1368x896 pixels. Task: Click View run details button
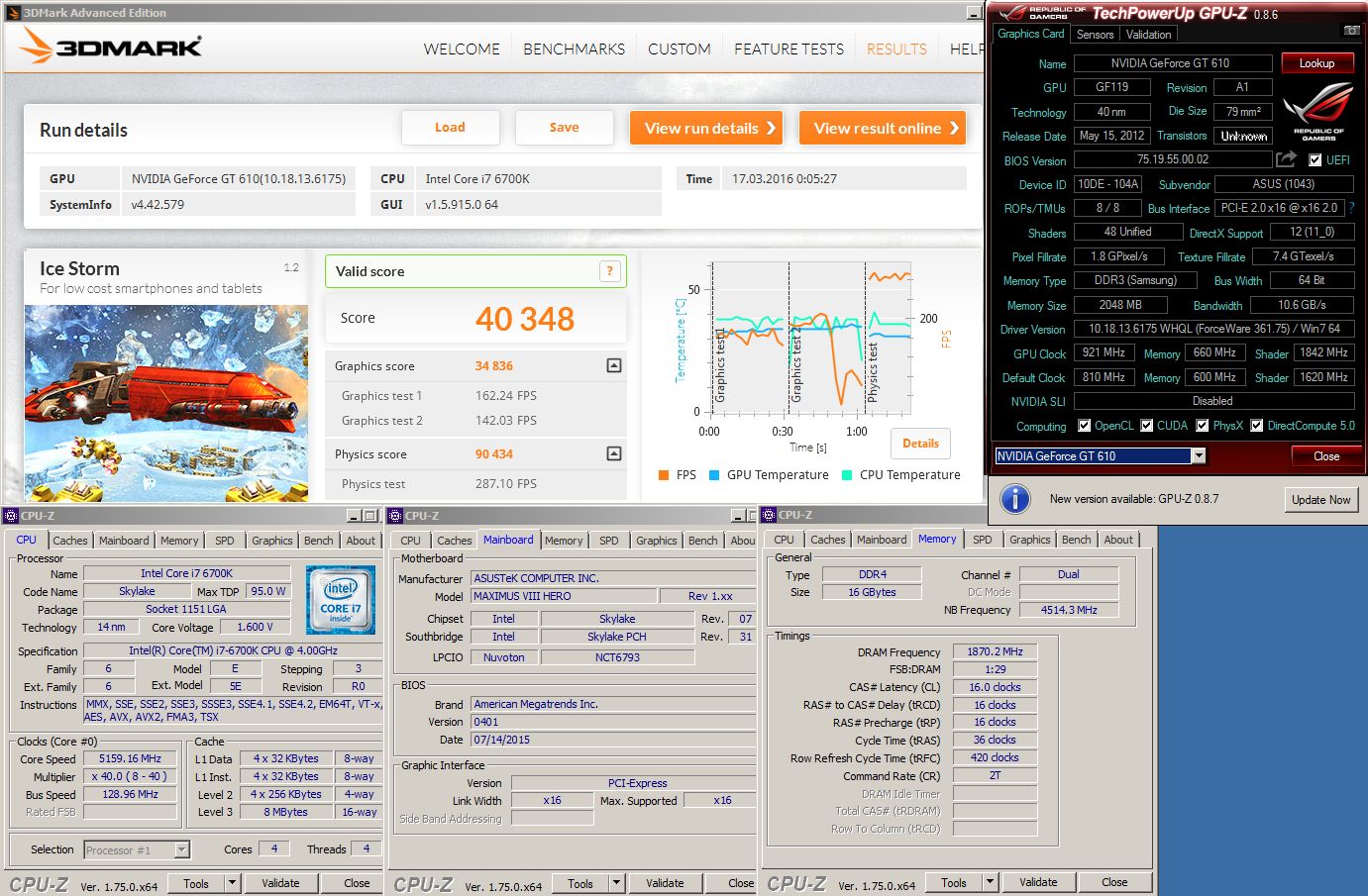click(x=706, y=128)
